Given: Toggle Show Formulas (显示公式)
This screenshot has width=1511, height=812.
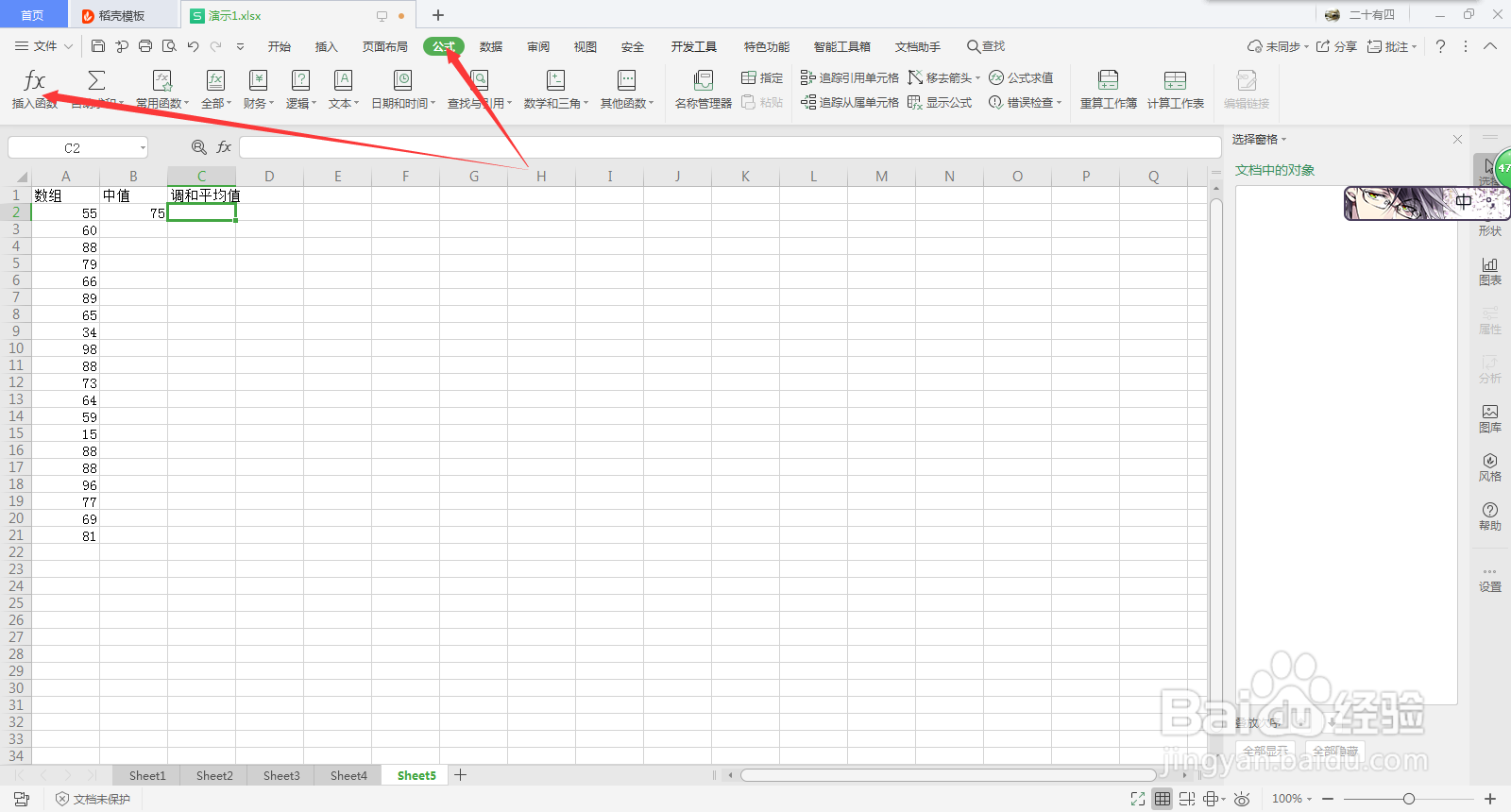Looking at the screenshot, I should 940,102.
